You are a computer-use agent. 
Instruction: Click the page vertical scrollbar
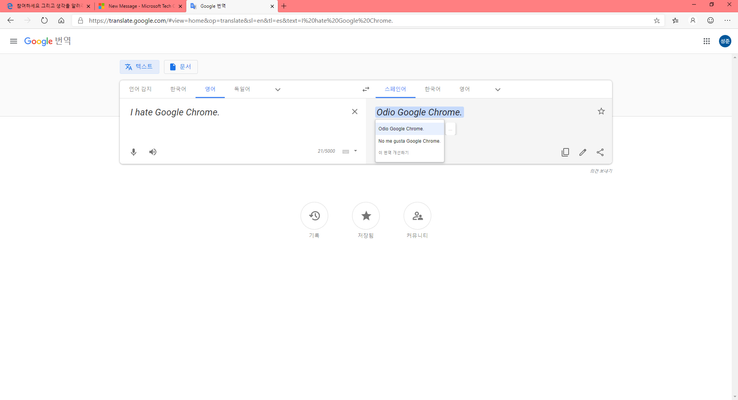coord(735,226)
